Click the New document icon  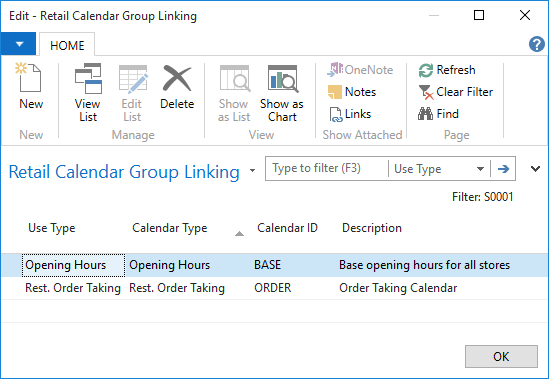pos(28,77)
